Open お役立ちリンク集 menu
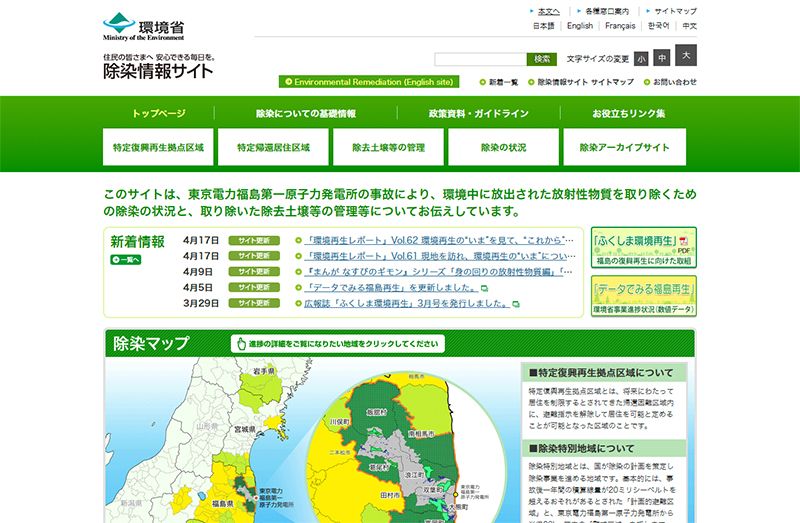The height and width of the screenshot is (523, 800). [x=629, y=113]
